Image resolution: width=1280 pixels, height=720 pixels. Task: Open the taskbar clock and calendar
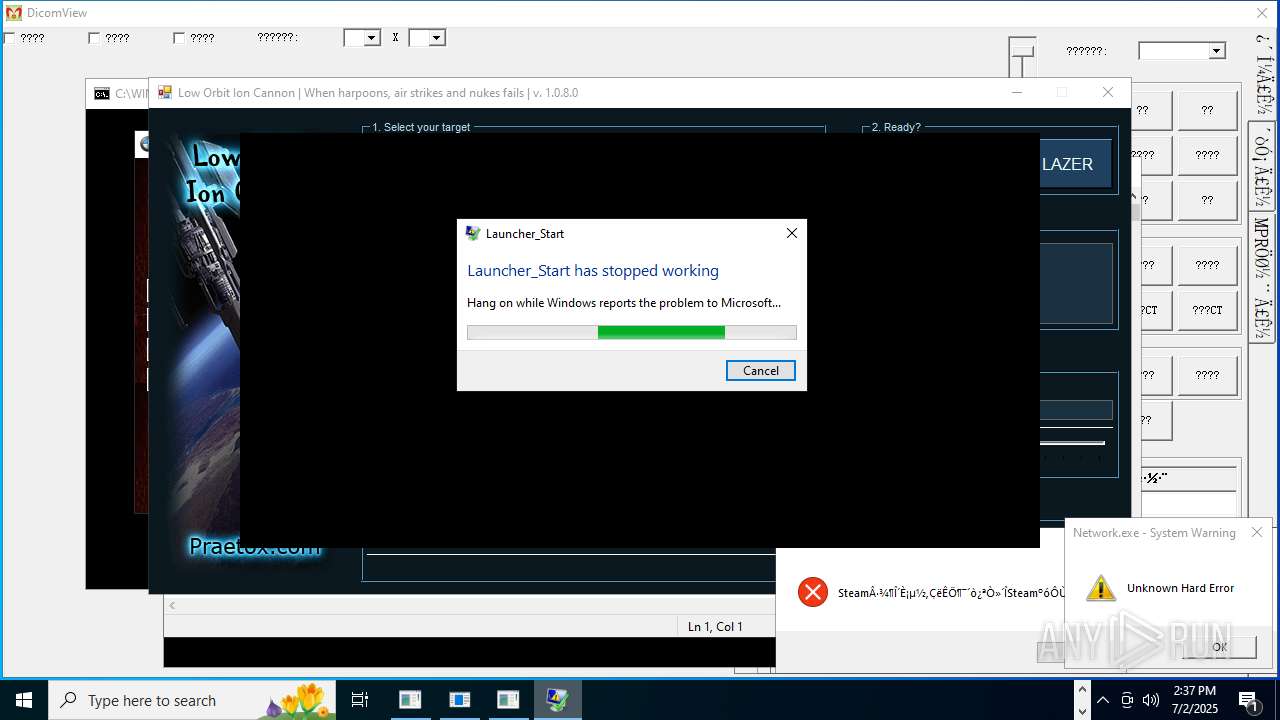(1195, 700)
